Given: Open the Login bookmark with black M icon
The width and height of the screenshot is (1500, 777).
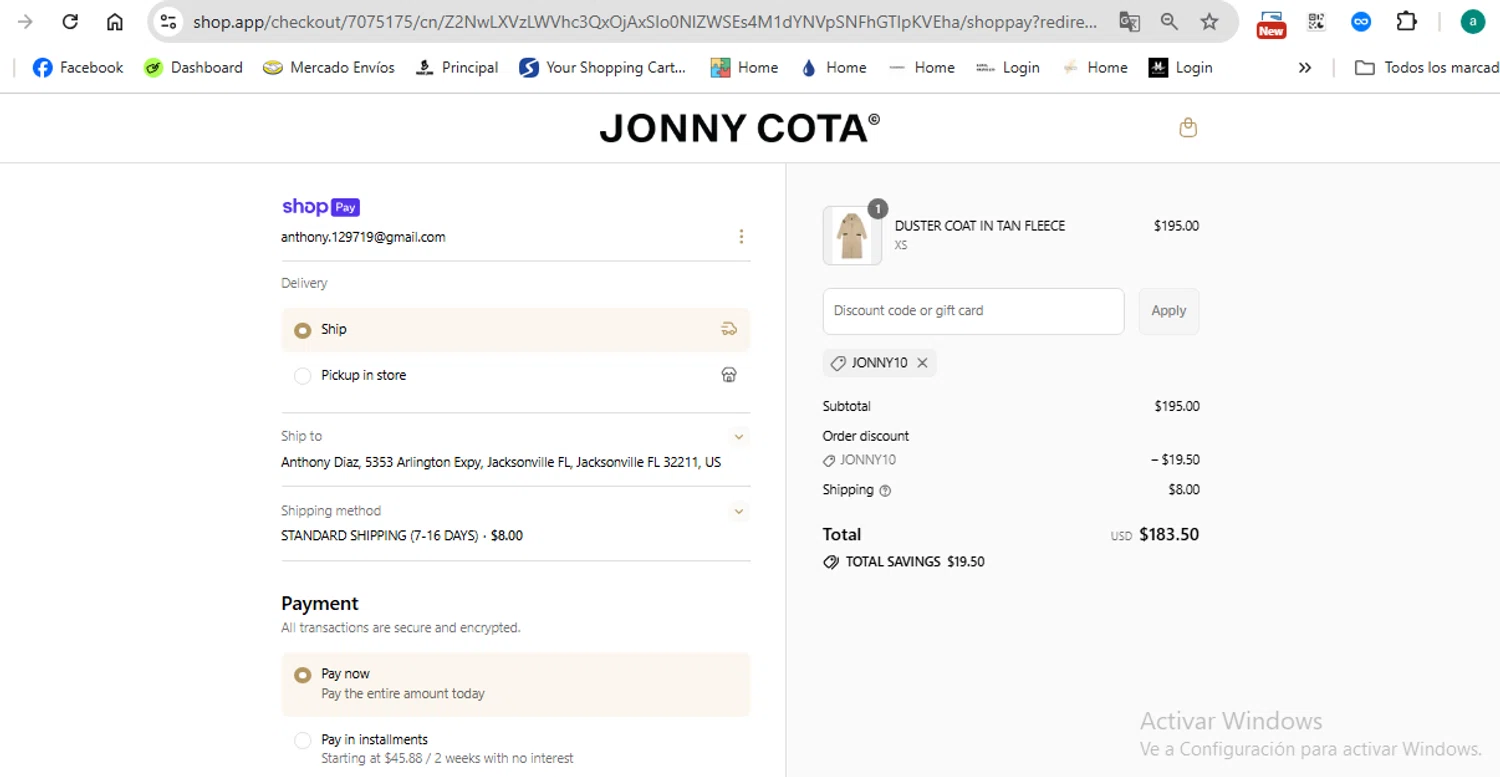Looking at the screenshot, I should (1181, 67).
